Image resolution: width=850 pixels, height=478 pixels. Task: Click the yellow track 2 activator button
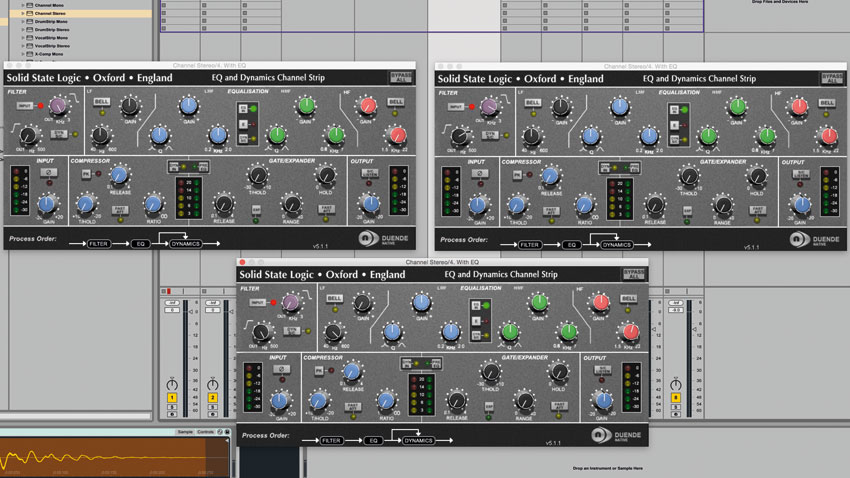pyautogui.click(x=212, y=398)
